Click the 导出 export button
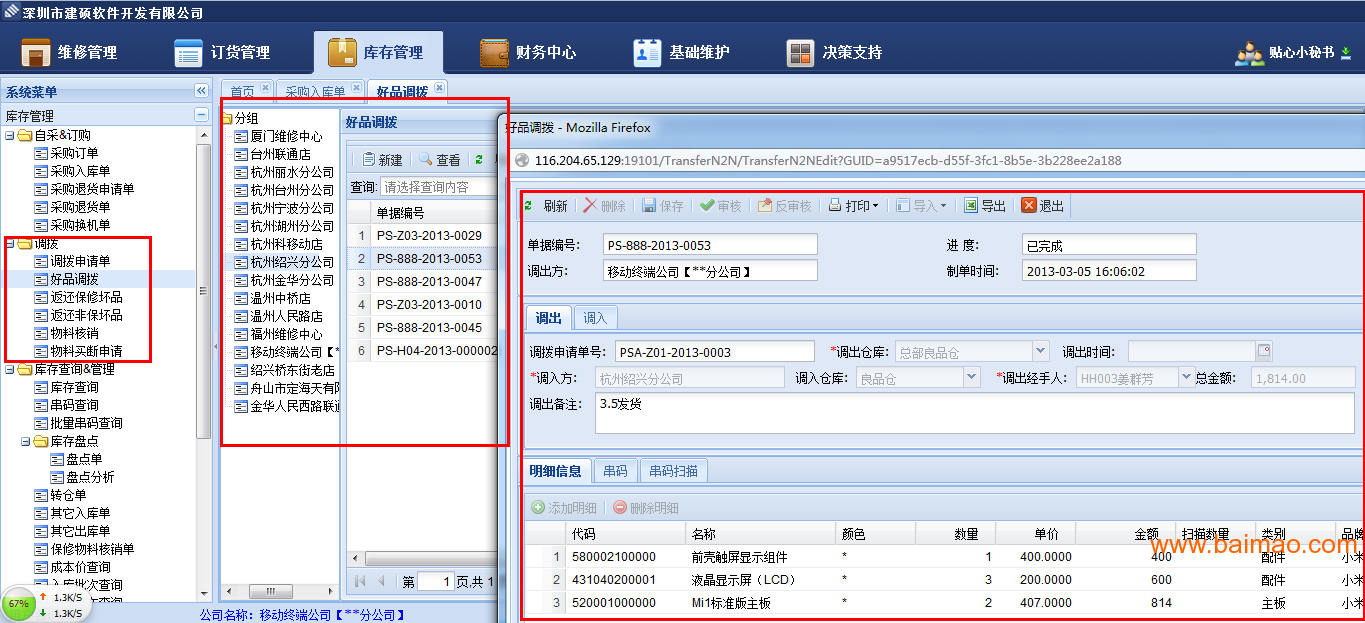This screenshot has width=1365, height=623. tap(984, 206)
